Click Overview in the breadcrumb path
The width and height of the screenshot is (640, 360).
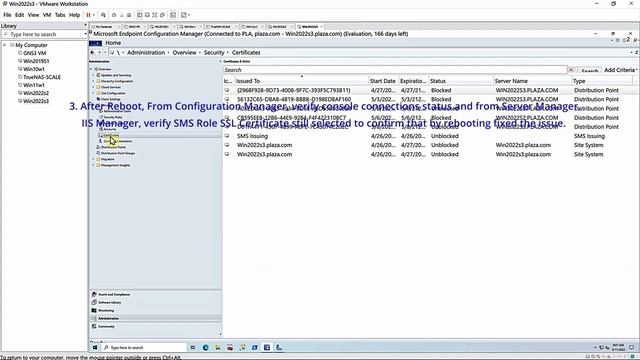tap(184, 52)
